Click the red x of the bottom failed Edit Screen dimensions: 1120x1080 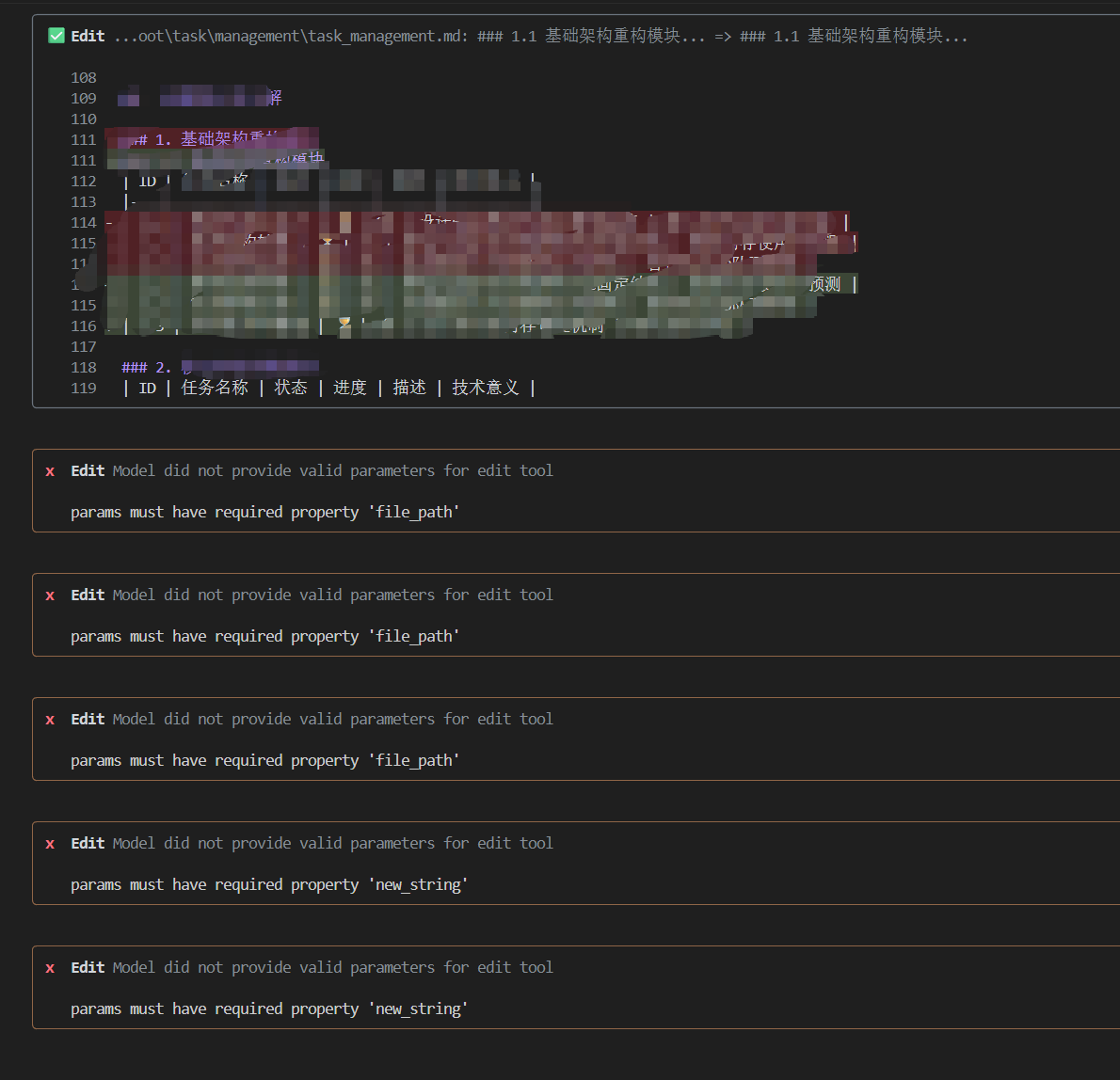50,968
